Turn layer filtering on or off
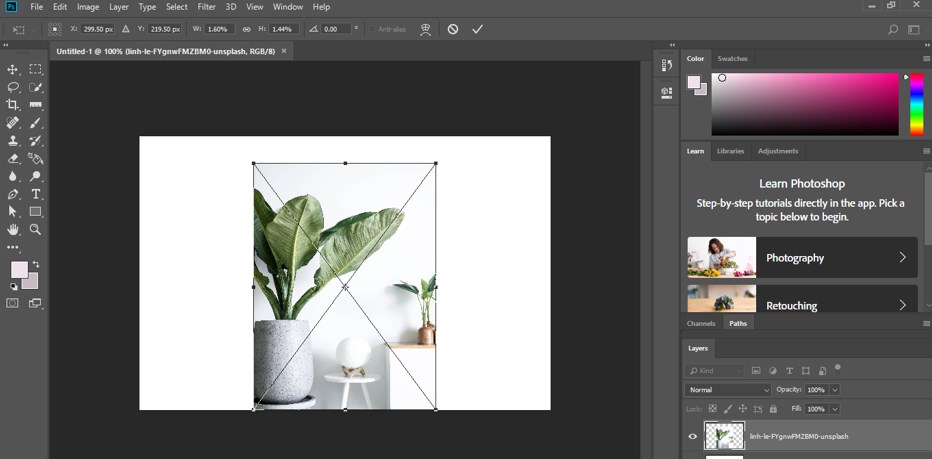 pyautogui.click(x=837, y=367)
